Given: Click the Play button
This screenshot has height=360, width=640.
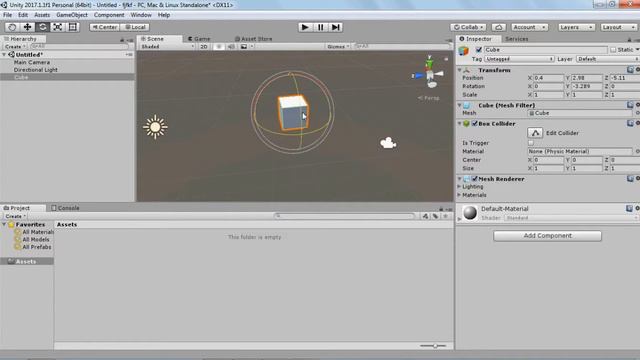Looking at the screenshot, I should coord(305,27).
